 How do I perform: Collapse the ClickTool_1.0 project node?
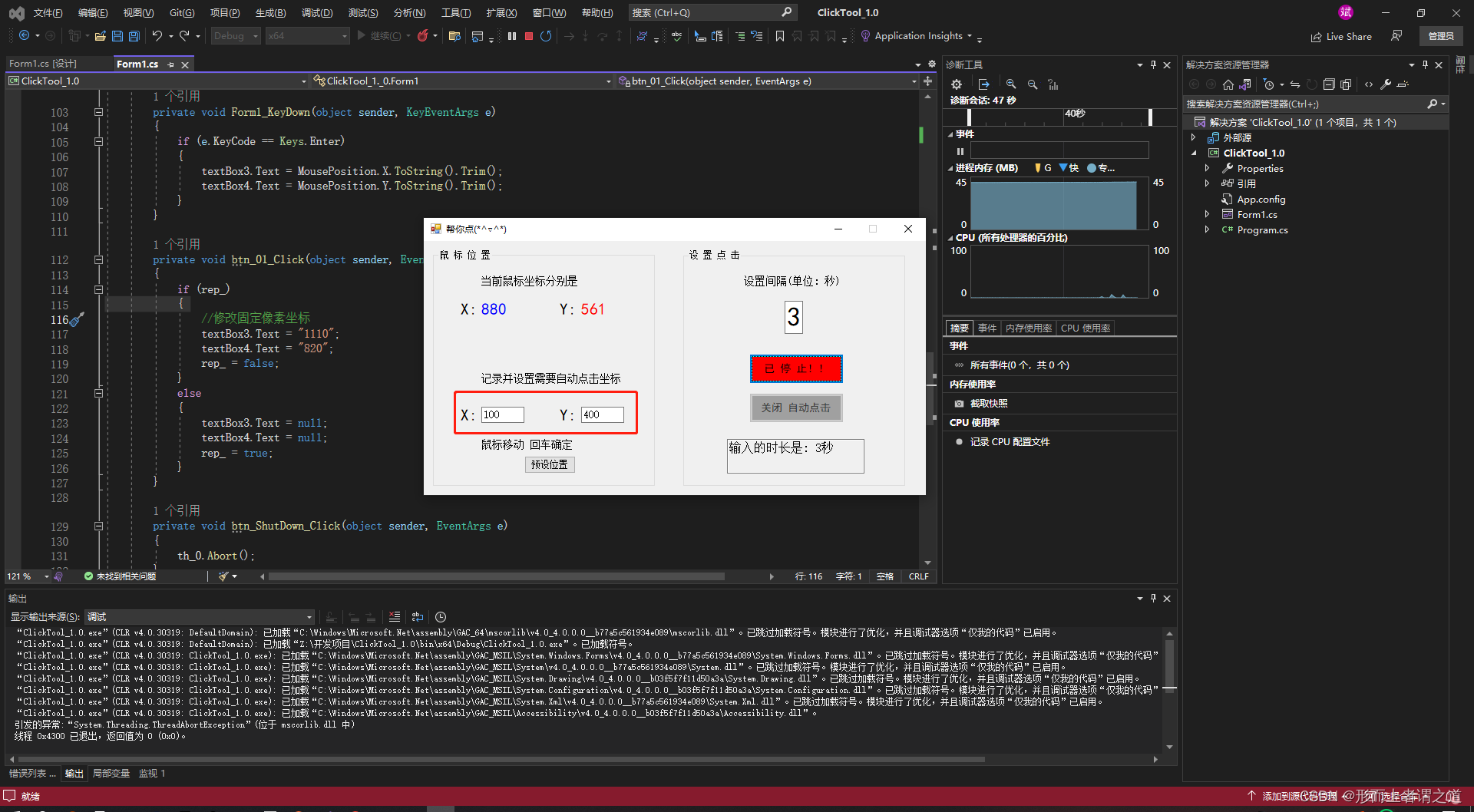[1194, 153]
